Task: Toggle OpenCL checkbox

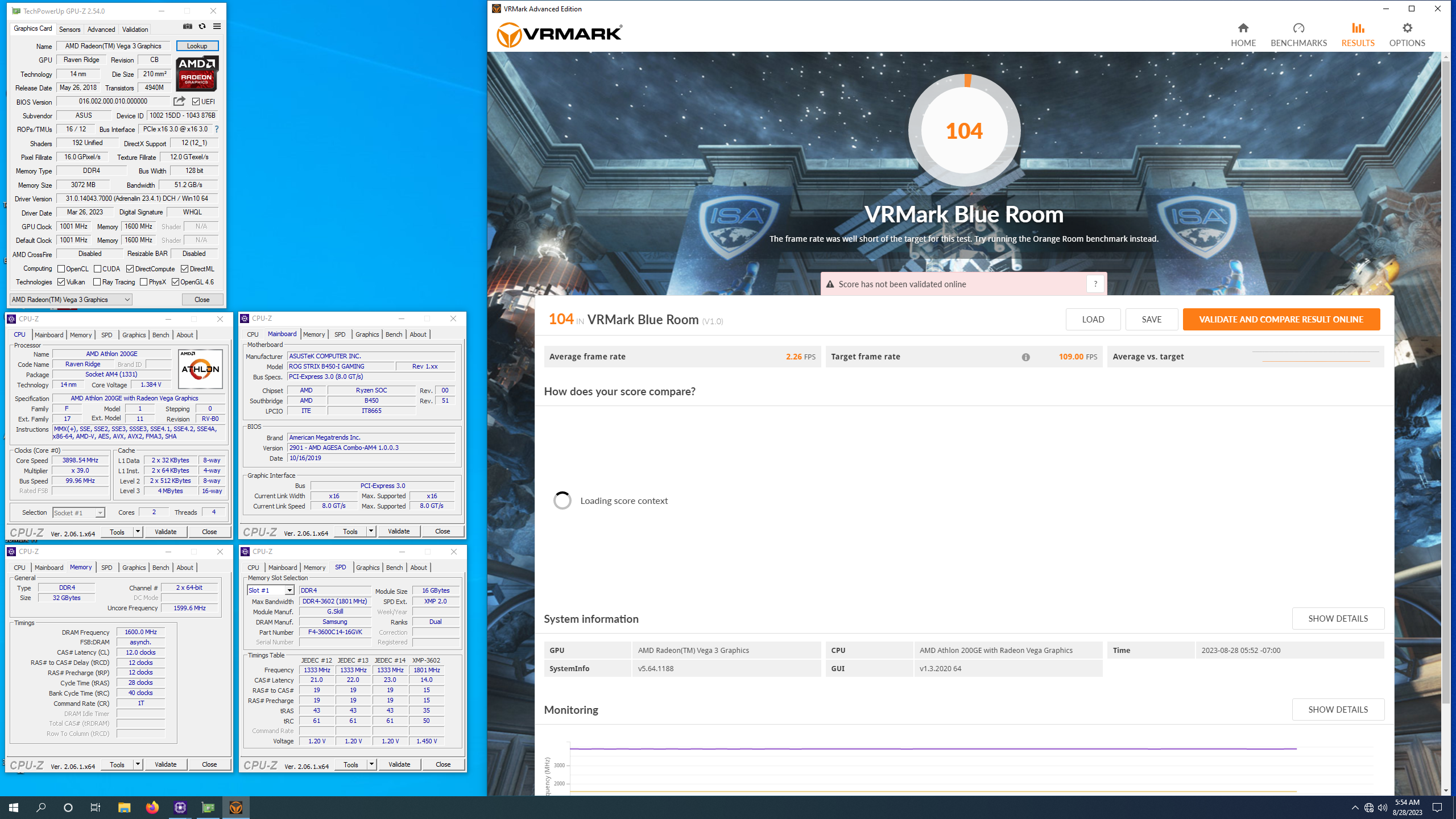Action: point(61,269)
